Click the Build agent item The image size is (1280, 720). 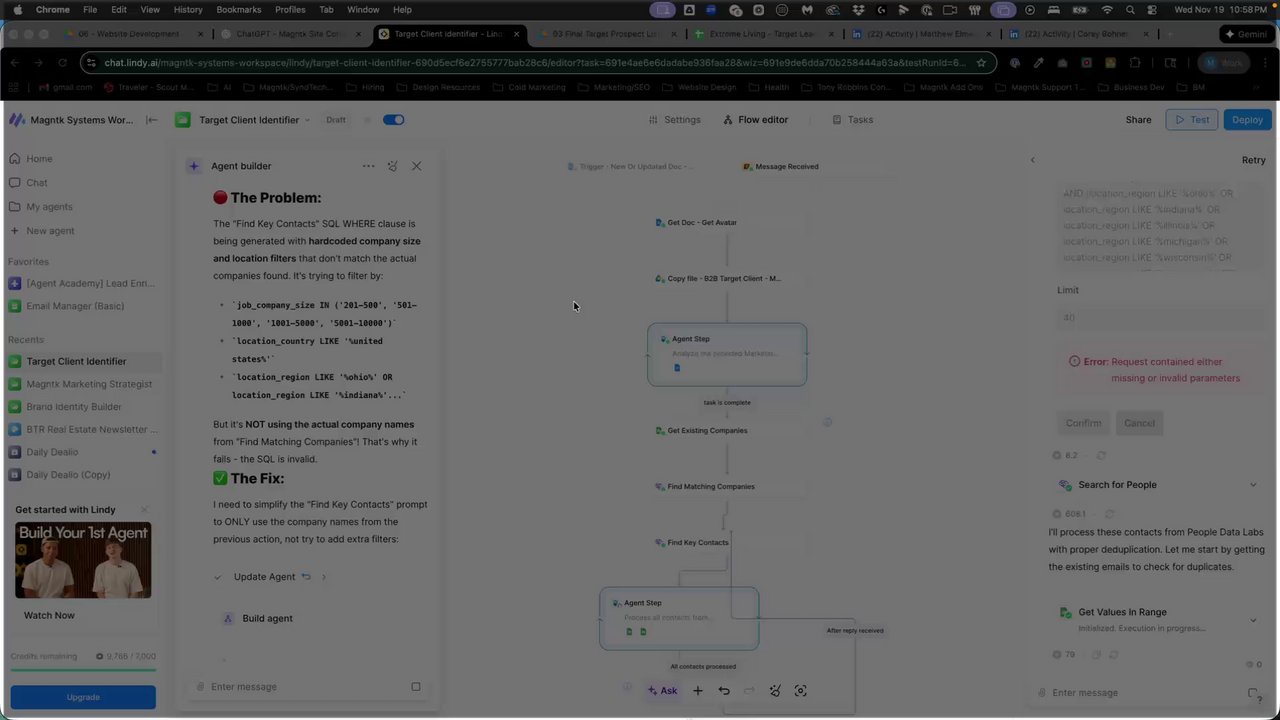(267, 618)
